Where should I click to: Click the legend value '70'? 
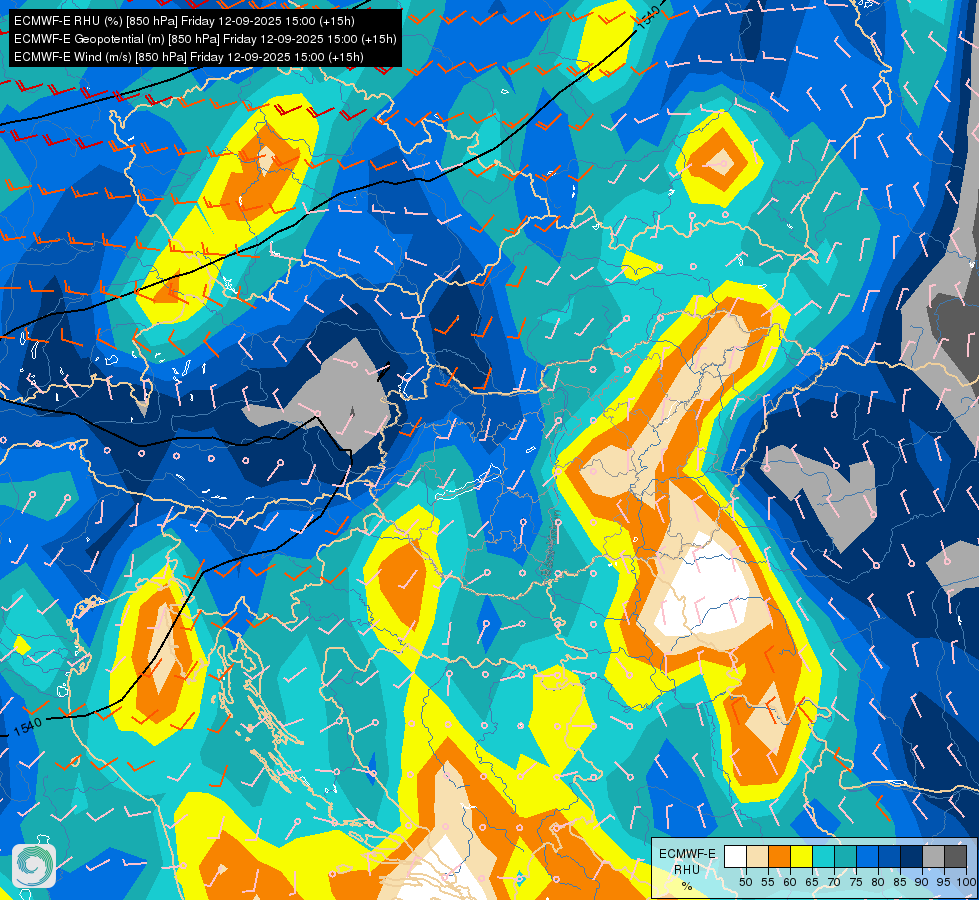pos(834,882)
